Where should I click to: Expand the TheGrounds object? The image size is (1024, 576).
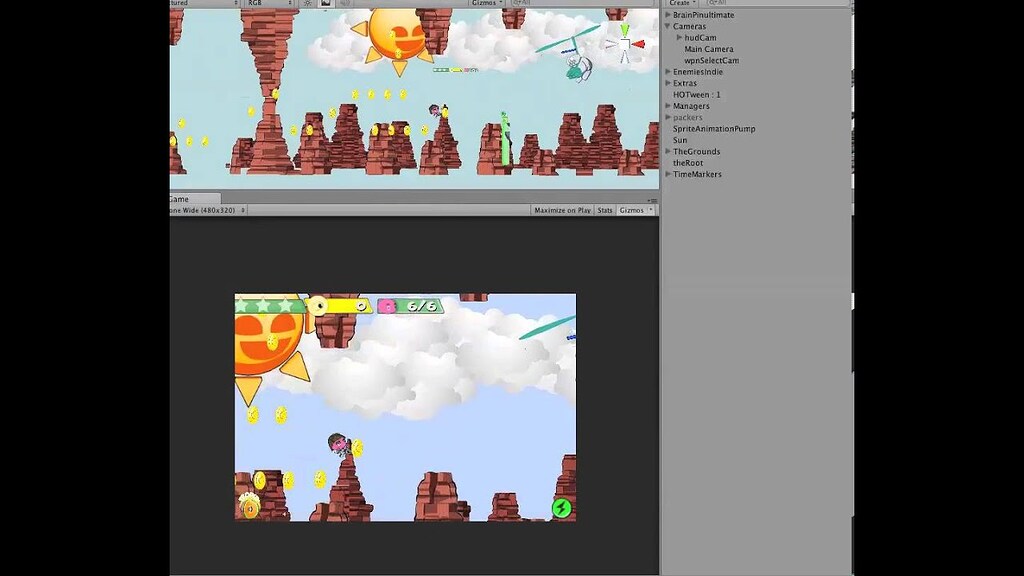[667, 151]
